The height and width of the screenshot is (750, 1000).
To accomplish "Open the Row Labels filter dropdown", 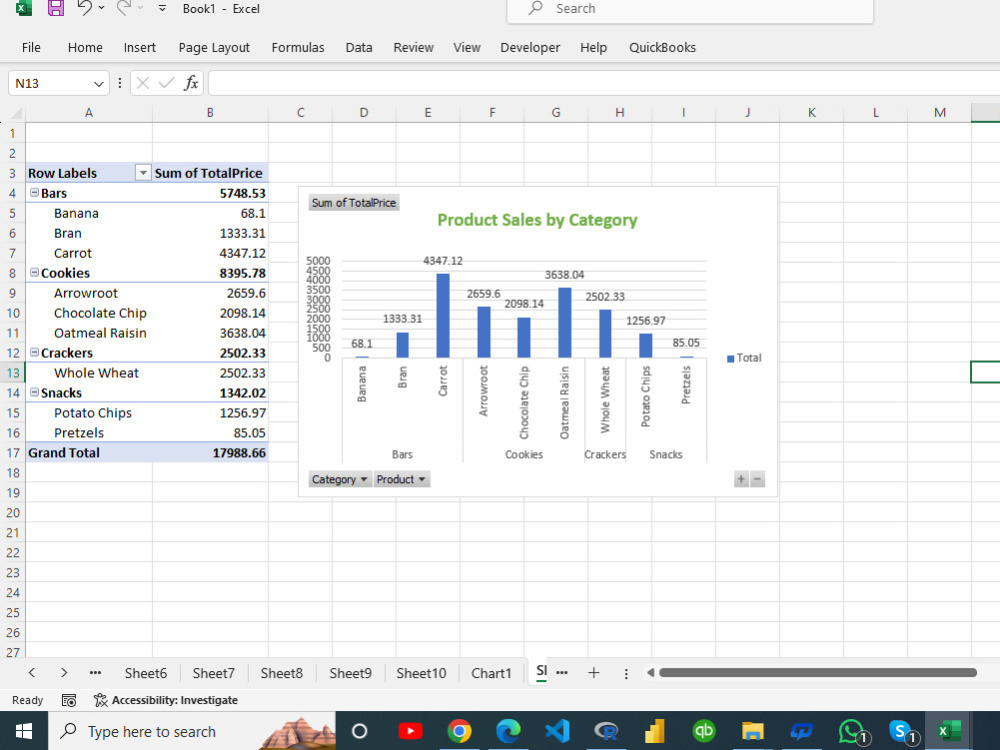I will tap(143, 172).
